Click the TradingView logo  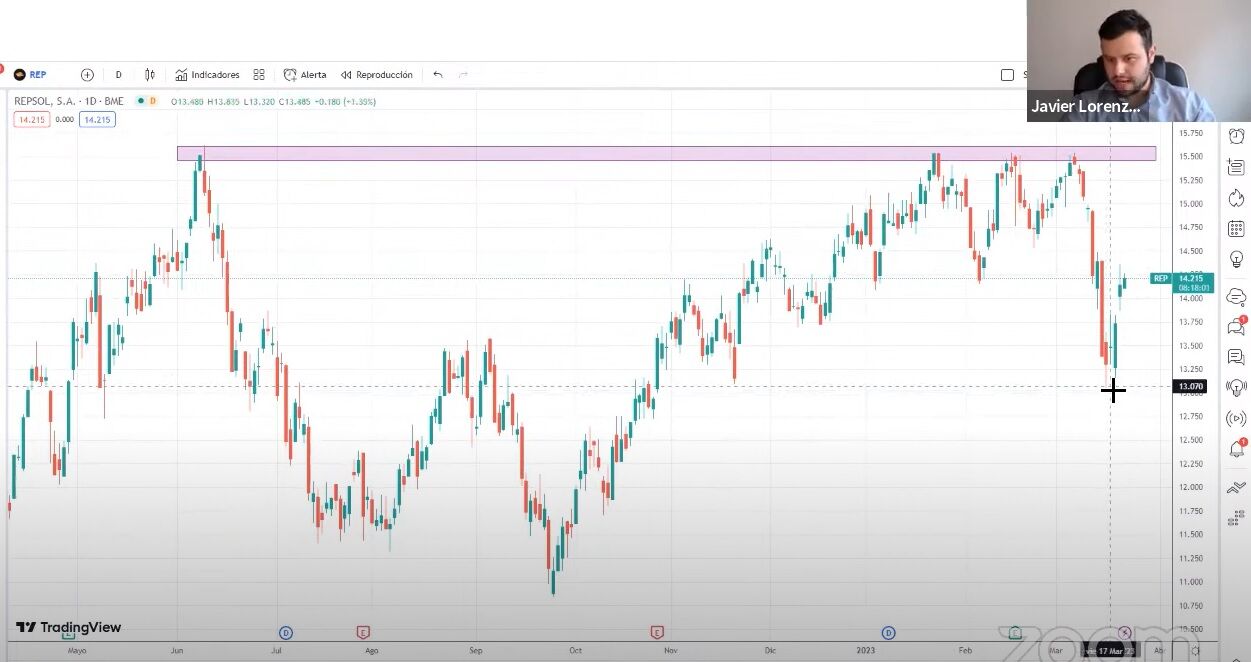pyautogui.click(x=68, y=628)
